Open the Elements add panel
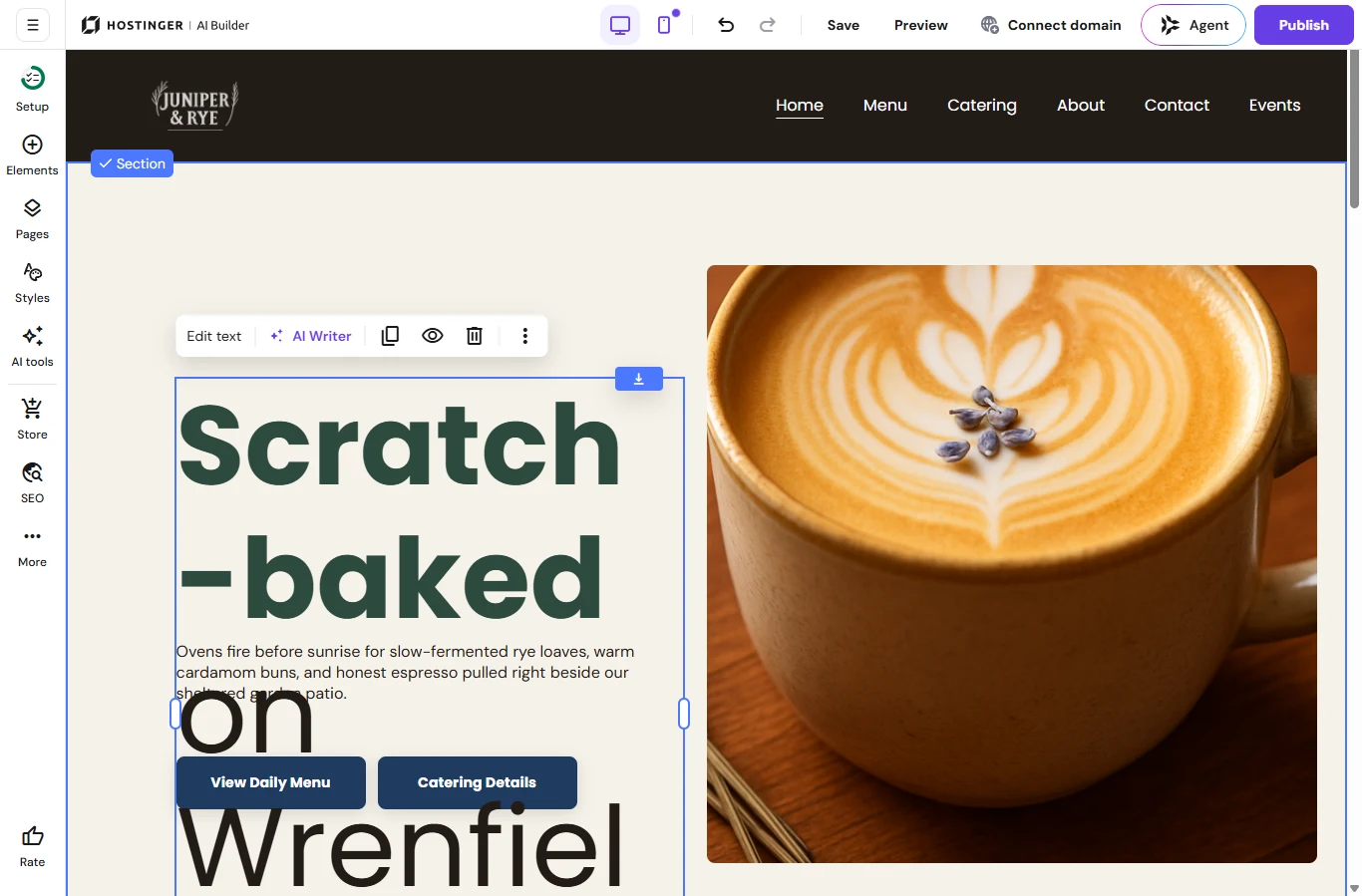 32,155
